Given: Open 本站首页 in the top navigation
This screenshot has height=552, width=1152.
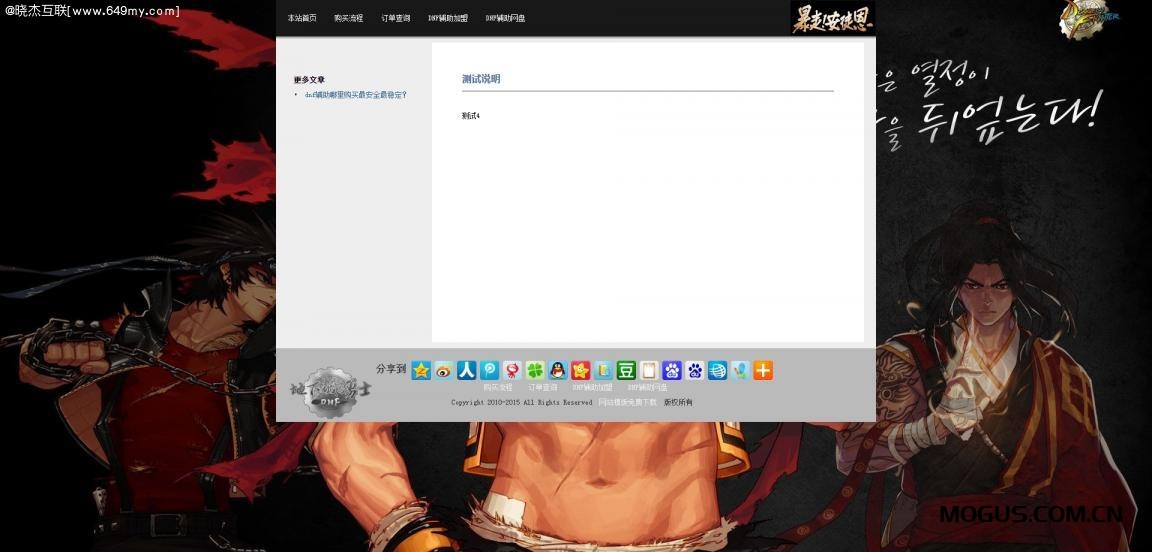Looking at the screenshot, I should (x=302, y=19).
